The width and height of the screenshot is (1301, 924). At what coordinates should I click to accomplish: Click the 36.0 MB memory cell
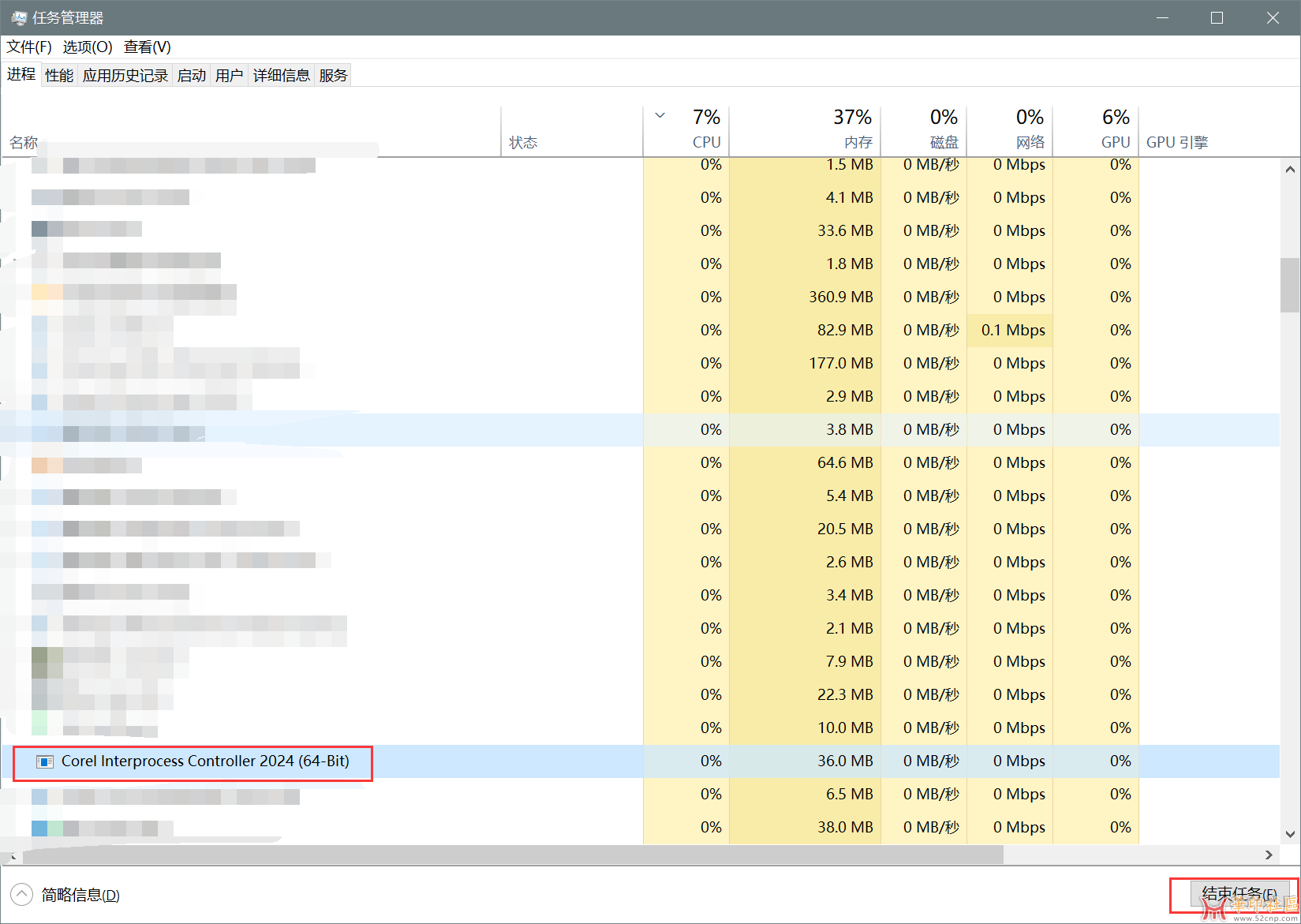click(x=805, y=761)
